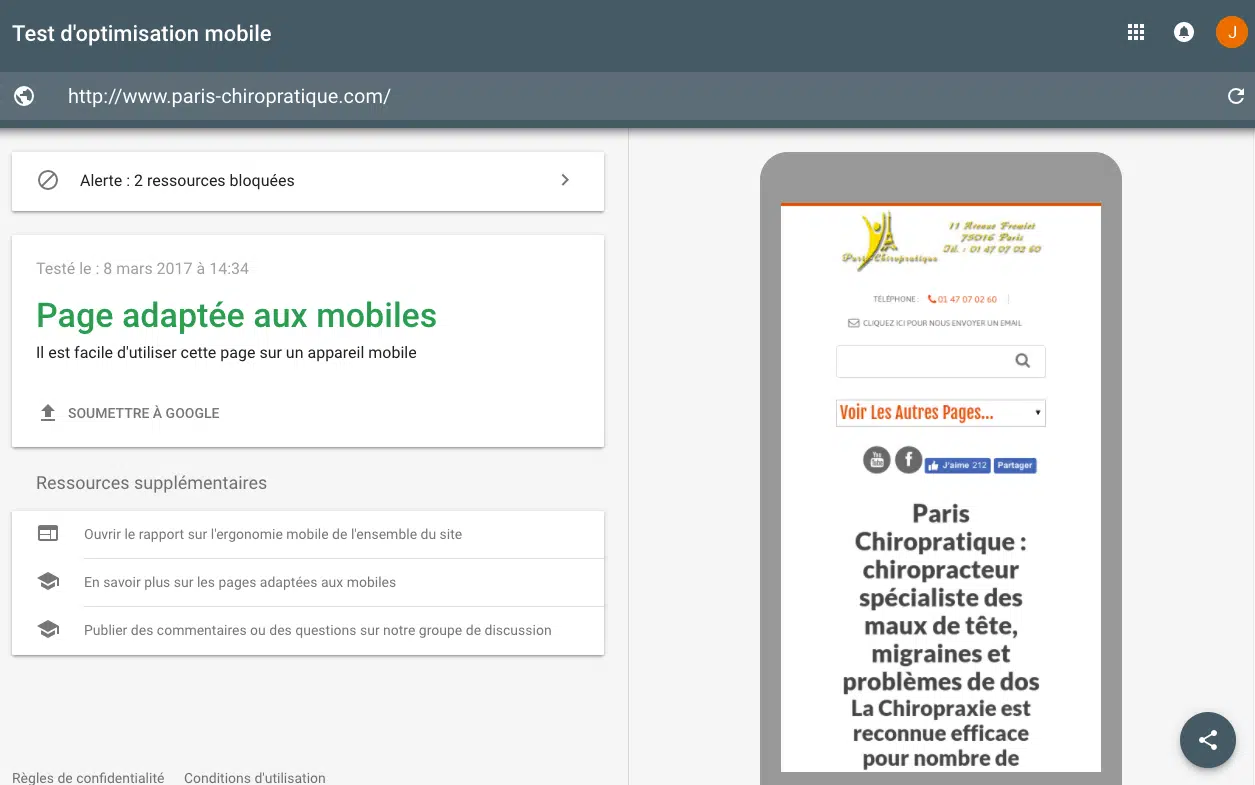Viewport: 1255px width, 785px height.
Task: Expand the blocked resources chevron
Action: pyautogui.click(x=565, y=180)
